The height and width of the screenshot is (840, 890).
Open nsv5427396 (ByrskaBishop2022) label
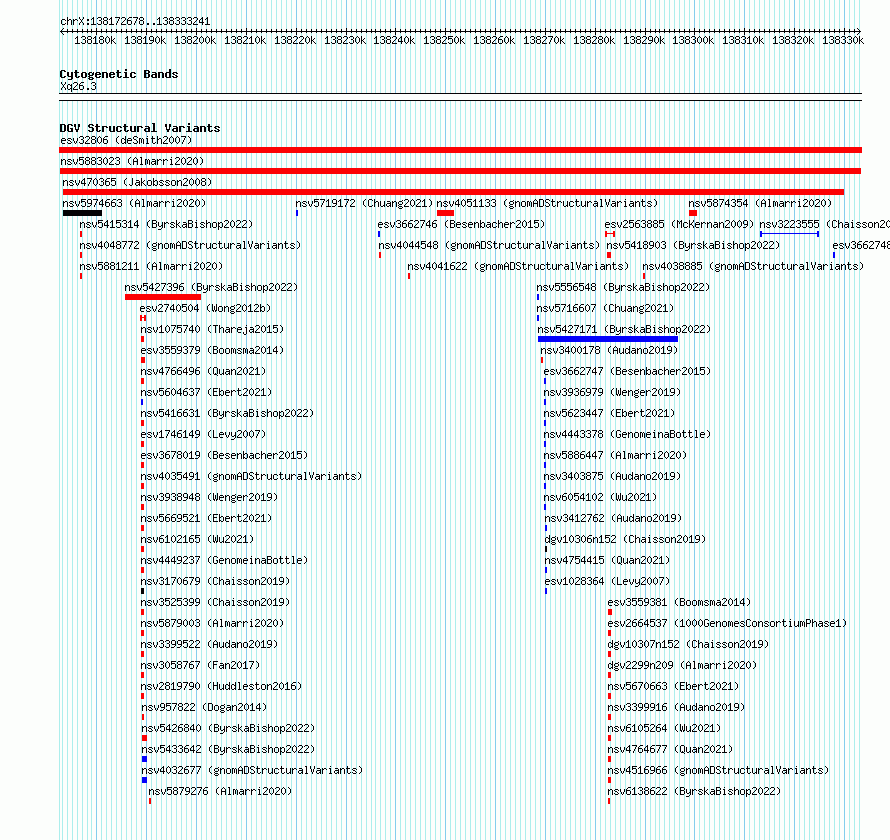pos(211,287)
